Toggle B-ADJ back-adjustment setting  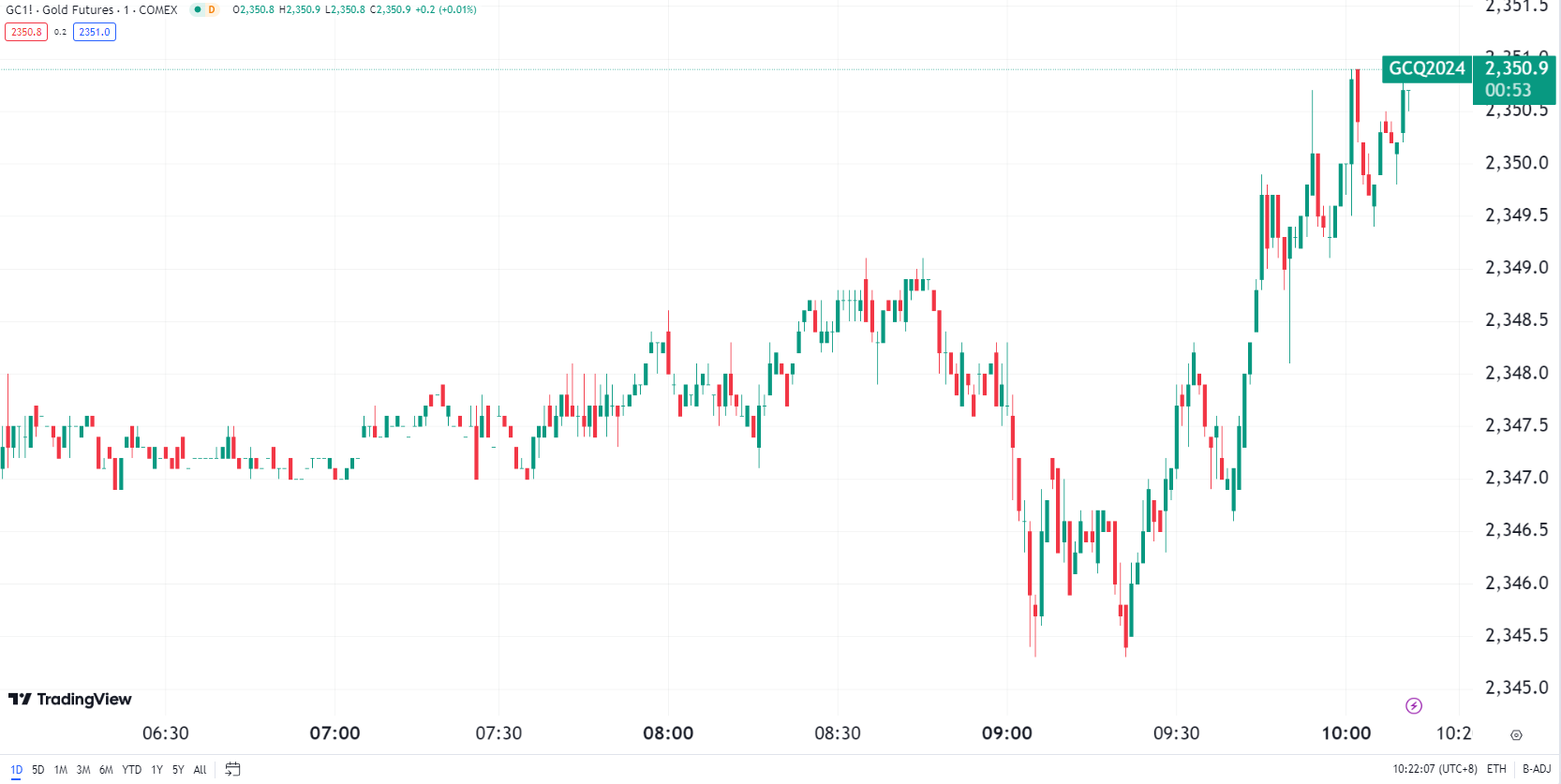tap(1535, 769)
